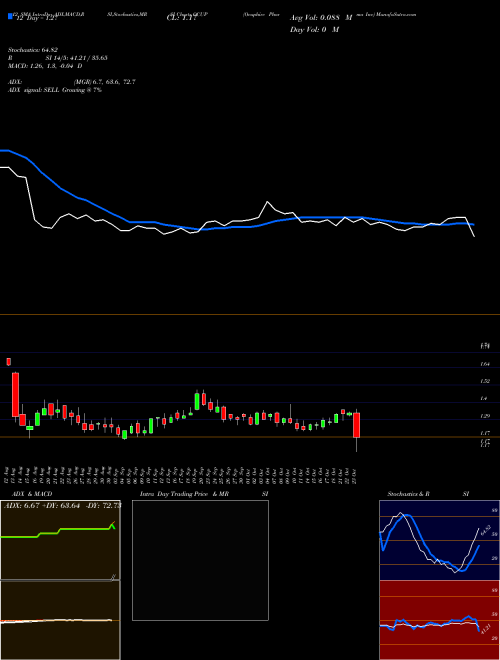Select the 'Day Vol: 0 M' text
Viewport: 500px width, 660px height.
pos(314,29)
